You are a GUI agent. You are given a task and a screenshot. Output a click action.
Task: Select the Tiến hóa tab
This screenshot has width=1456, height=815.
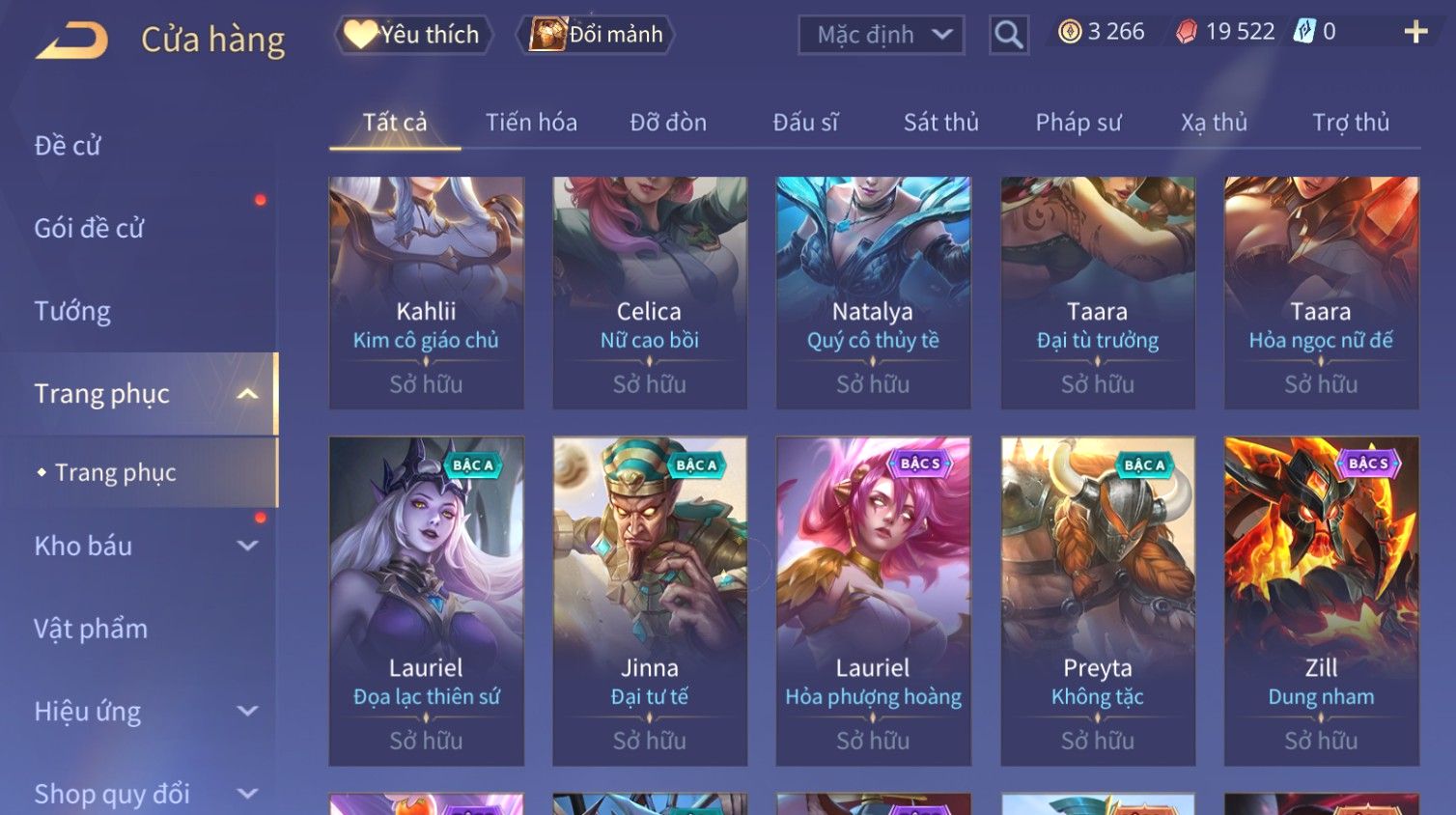(531, 123)
